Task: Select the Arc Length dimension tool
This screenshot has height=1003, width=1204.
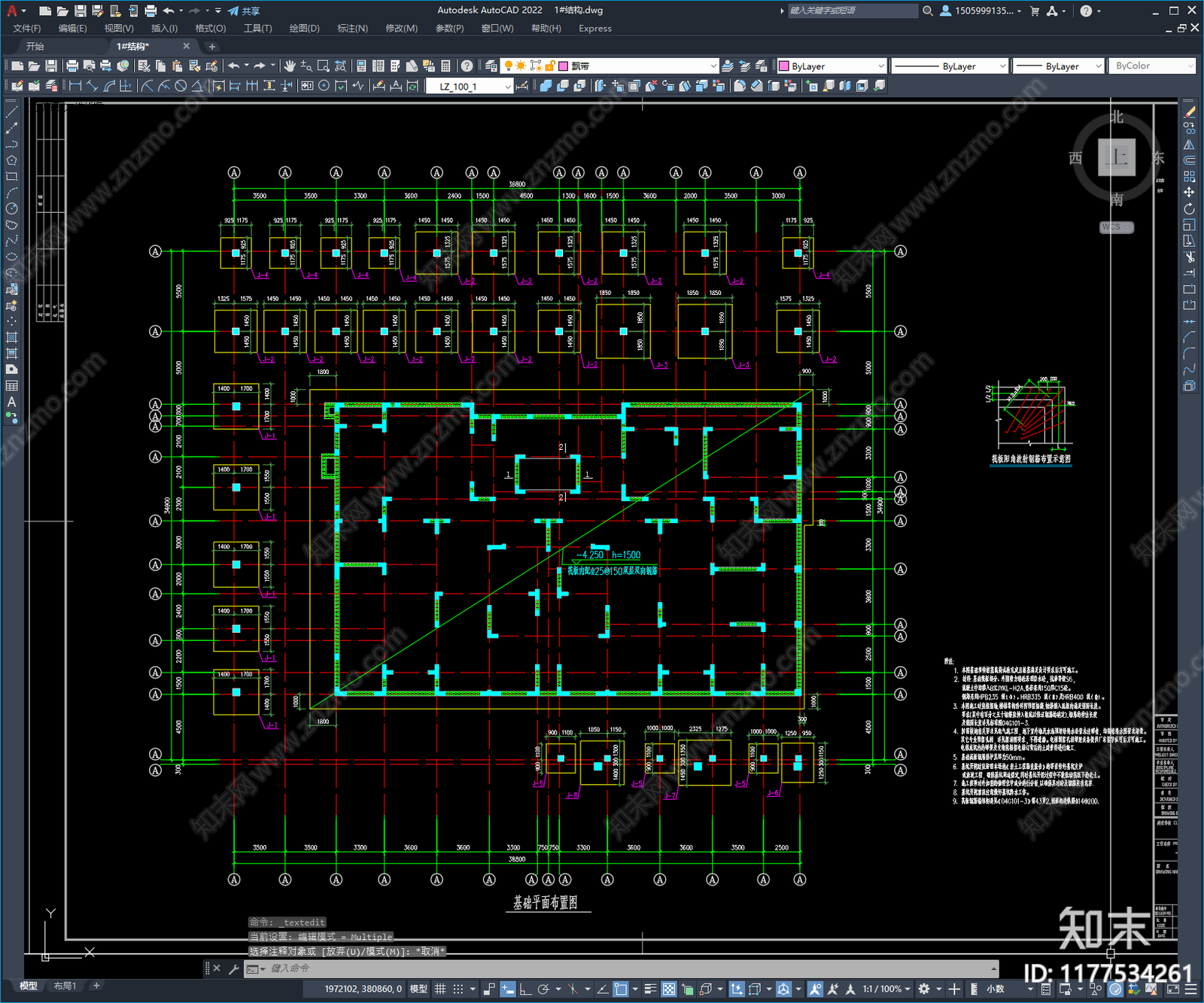Action: 109,86
